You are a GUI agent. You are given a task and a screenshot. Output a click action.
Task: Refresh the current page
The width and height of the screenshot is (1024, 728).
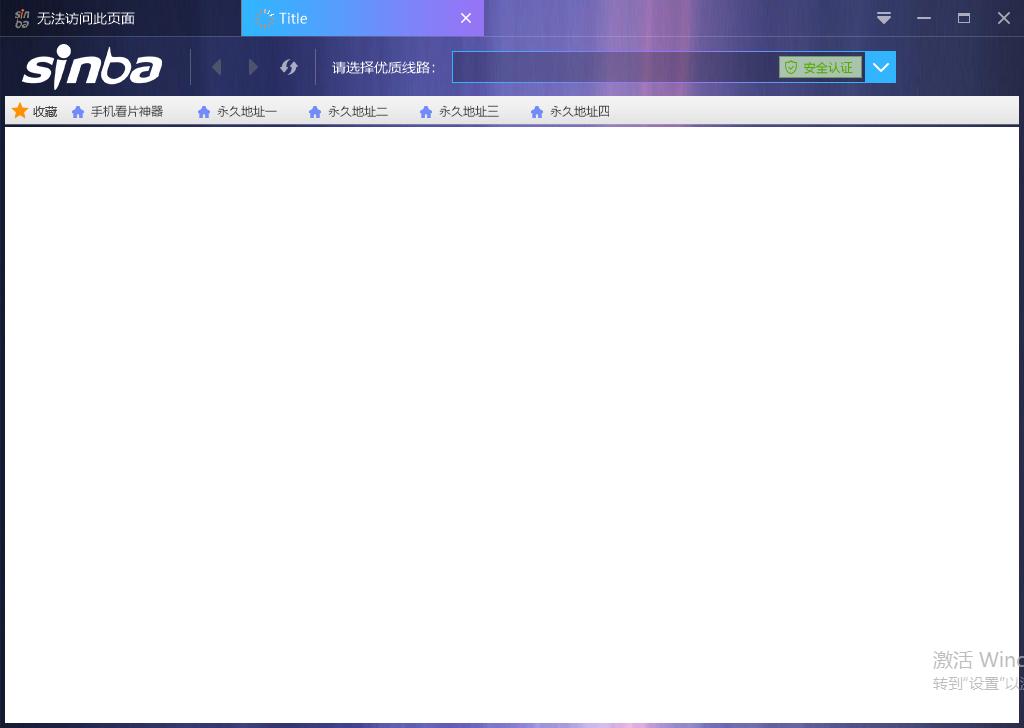[289, 67]
